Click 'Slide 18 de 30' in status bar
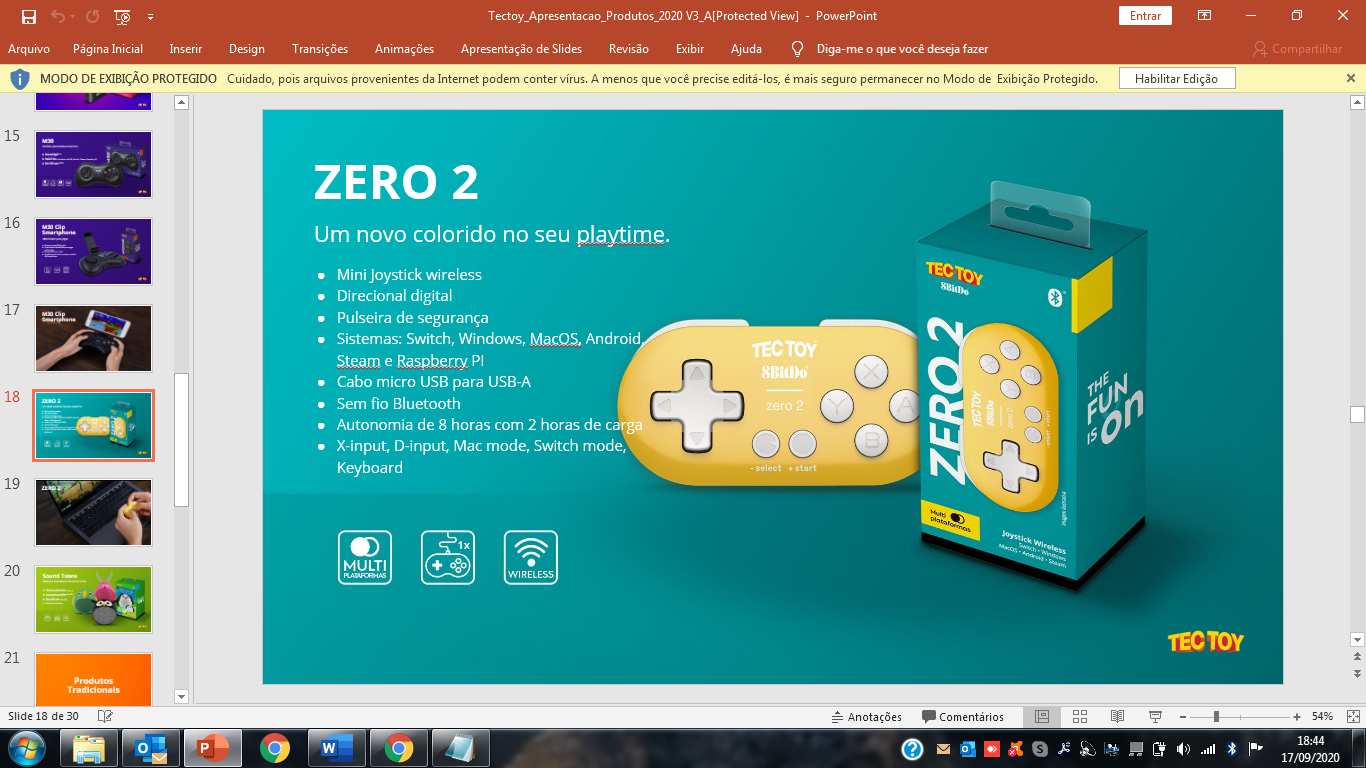Screen dimensions: 1366x768 [43, 716]
